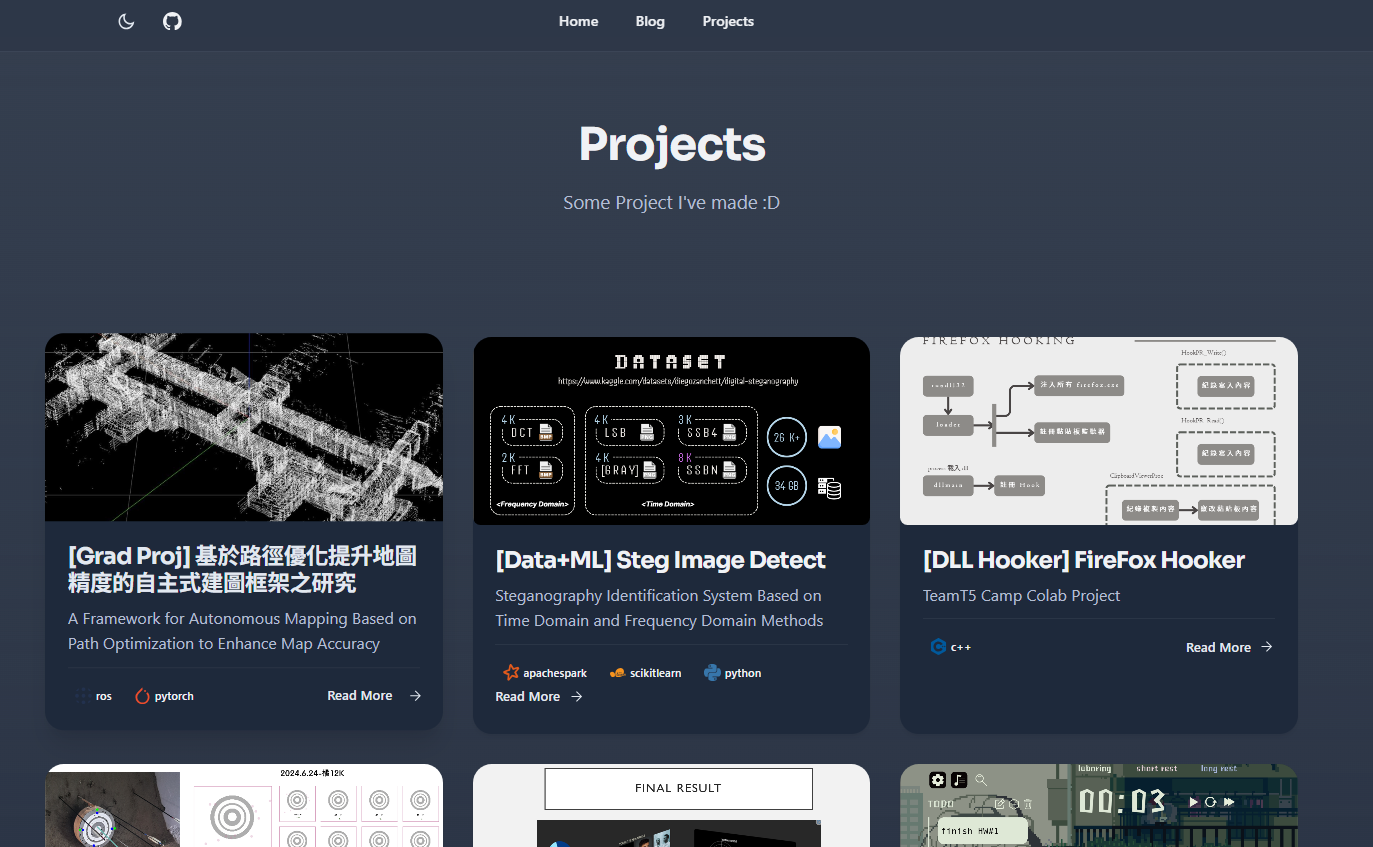Click Read More on the Steg Image card
The image size is (1373, 847).
[x=527, y=697]
